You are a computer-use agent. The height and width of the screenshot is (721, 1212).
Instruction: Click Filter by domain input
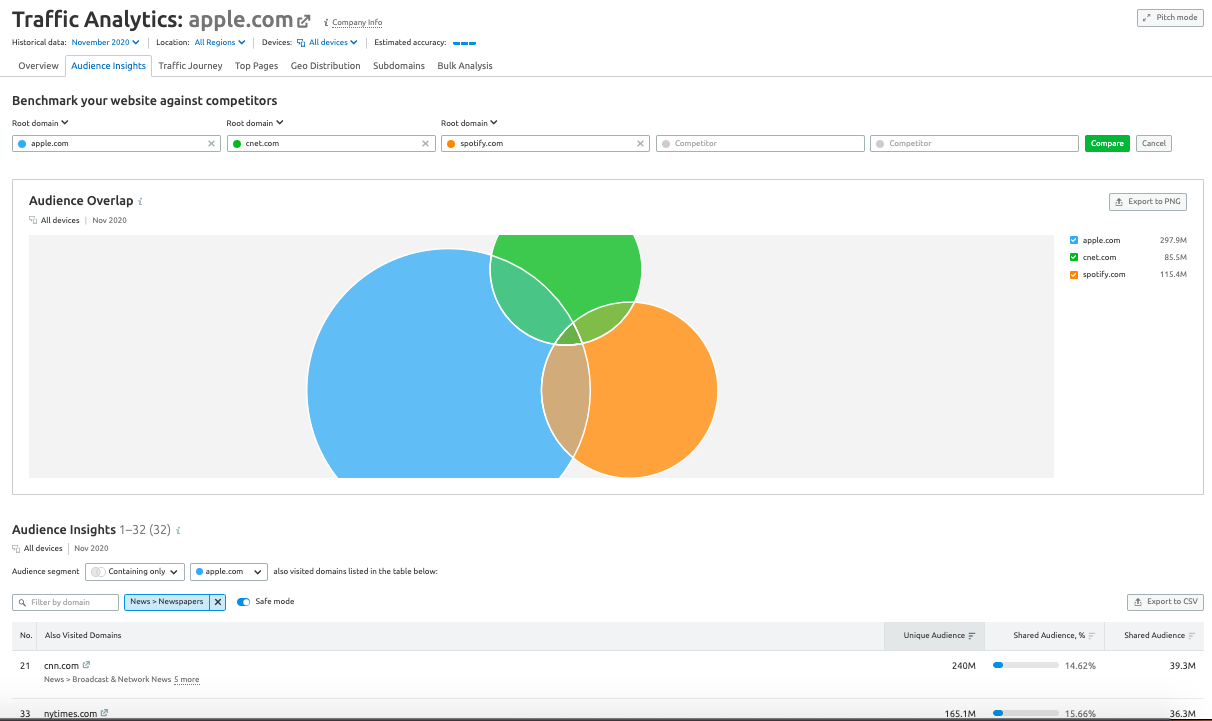pyautogui.click(x=65, y=602)
